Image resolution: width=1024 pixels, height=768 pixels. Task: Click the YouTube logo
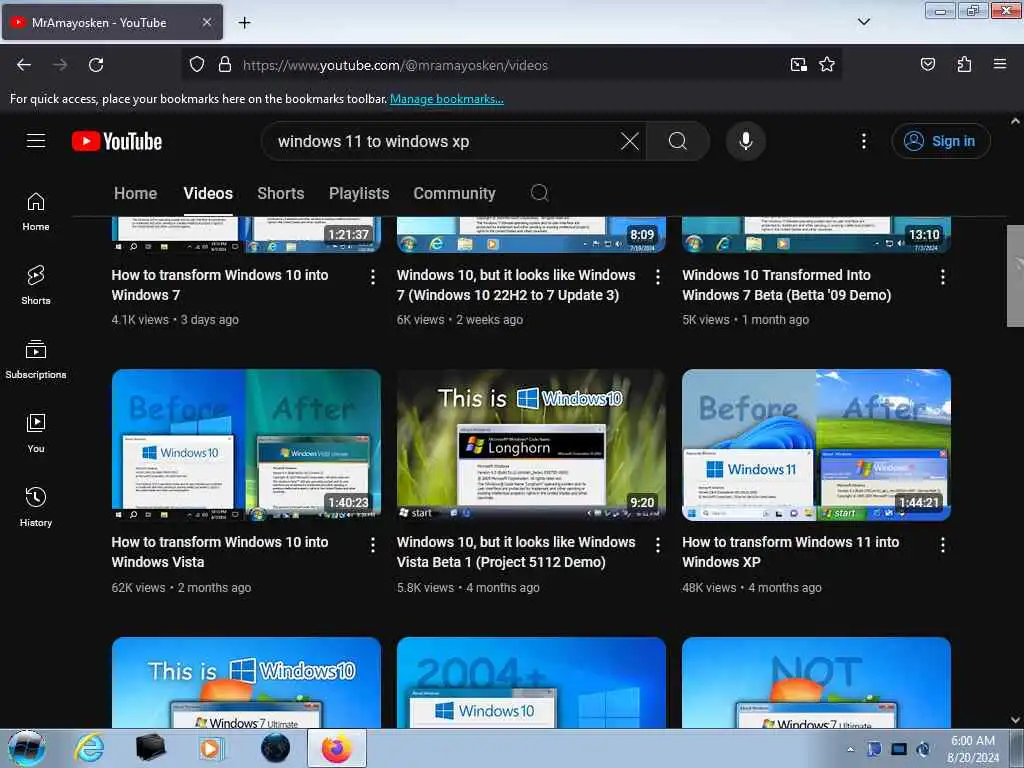click(117, 141)
